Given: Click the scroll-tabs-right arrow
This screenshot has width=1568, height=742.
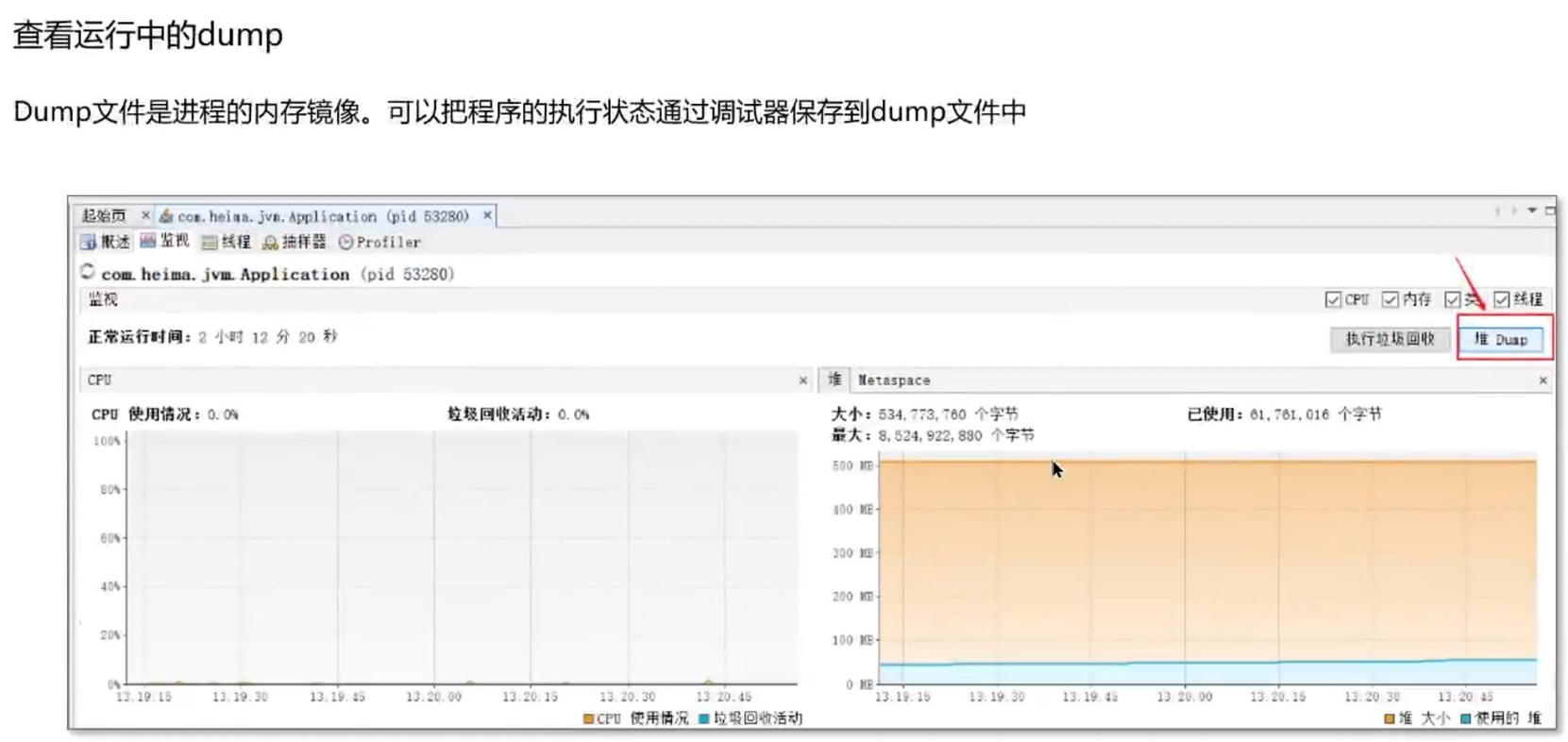Looking at the screenshot, I should [x=1514, y=211].
